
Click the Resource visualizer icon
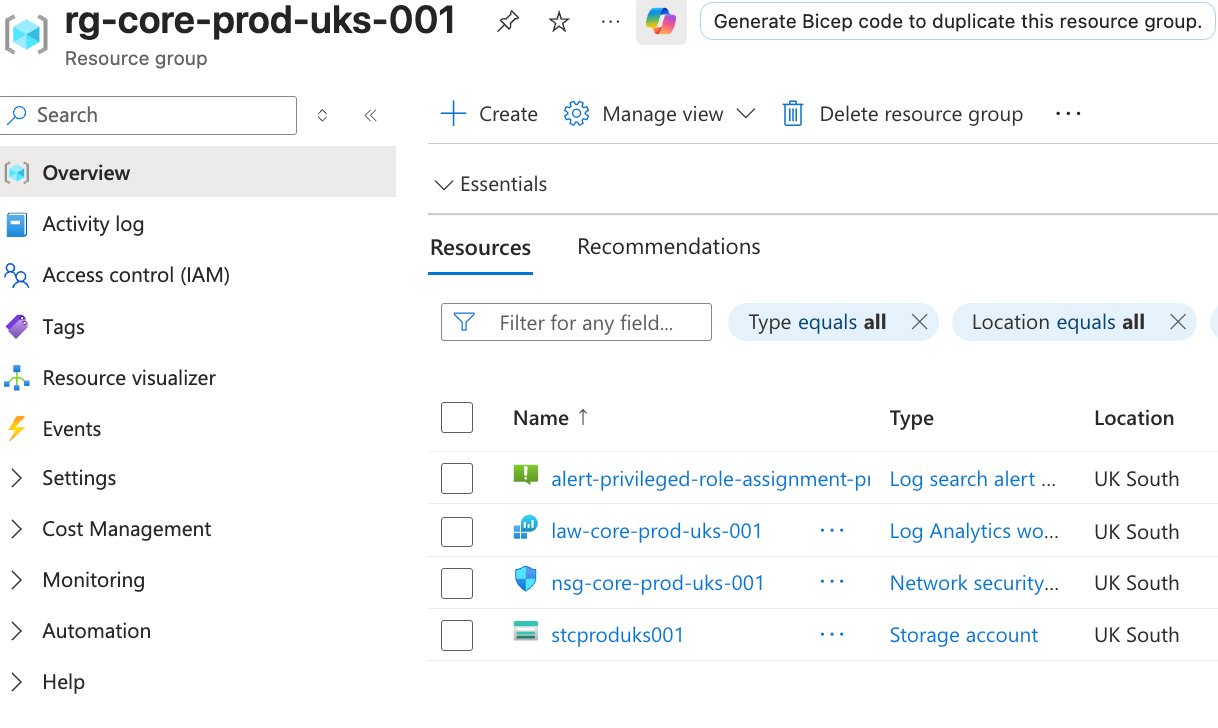(x=17, y=378)
